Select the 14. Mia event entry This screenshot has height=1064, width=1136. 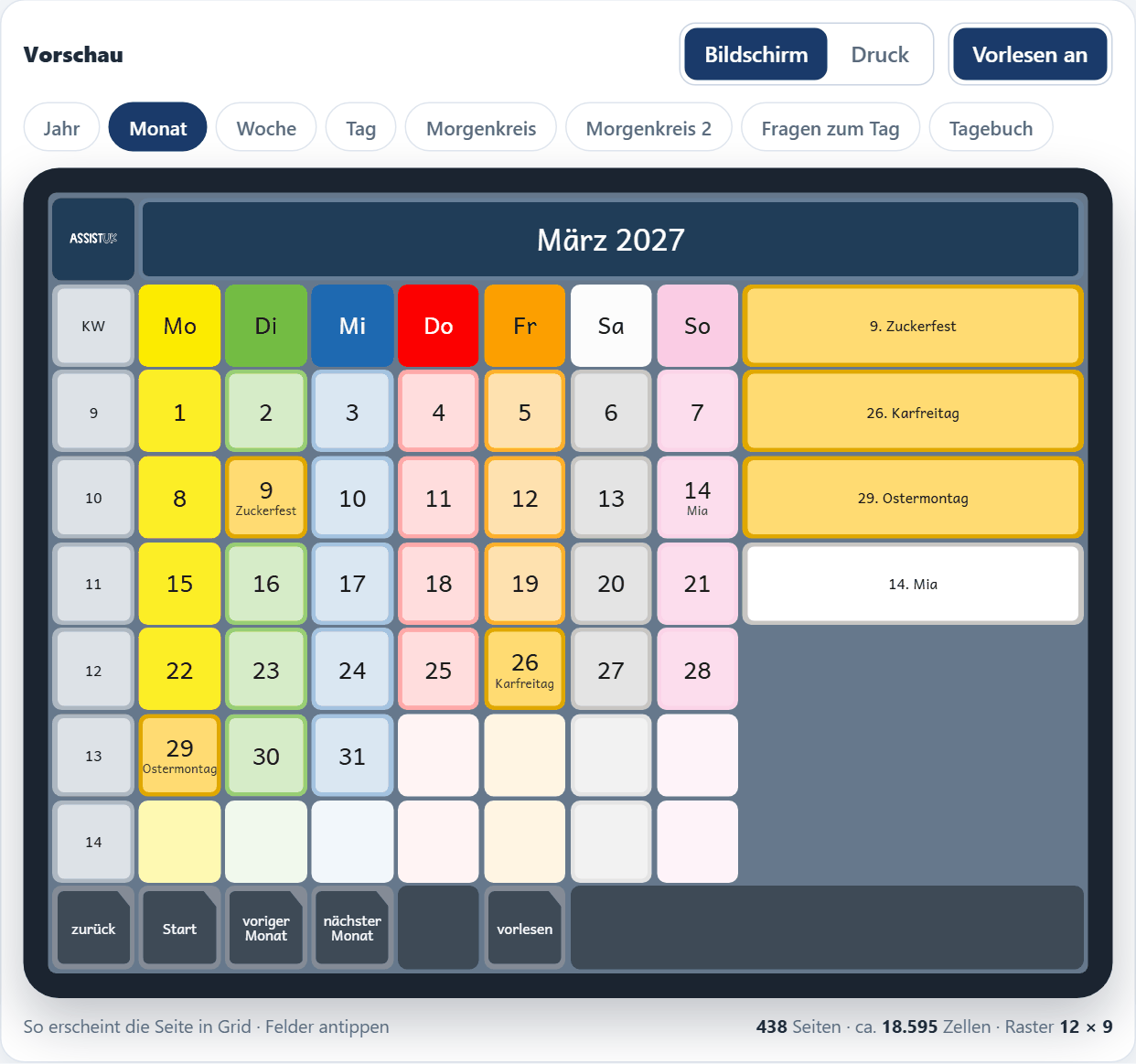tap(913, 584)
